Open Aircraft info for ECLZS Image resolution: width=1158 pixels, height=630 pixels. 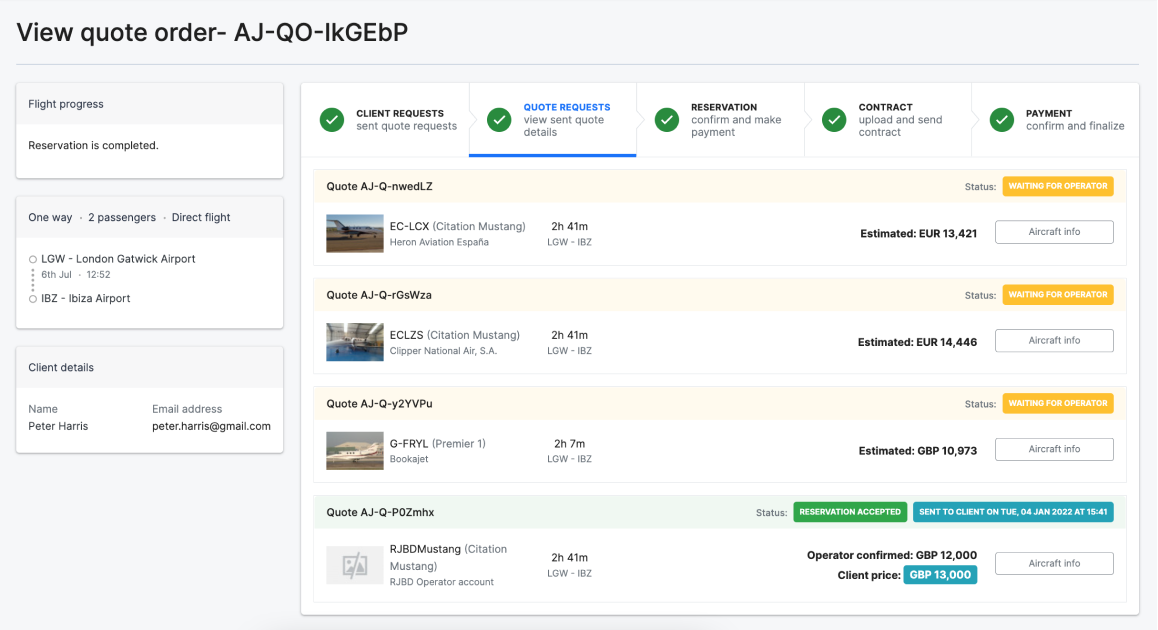coord(1054,341)
